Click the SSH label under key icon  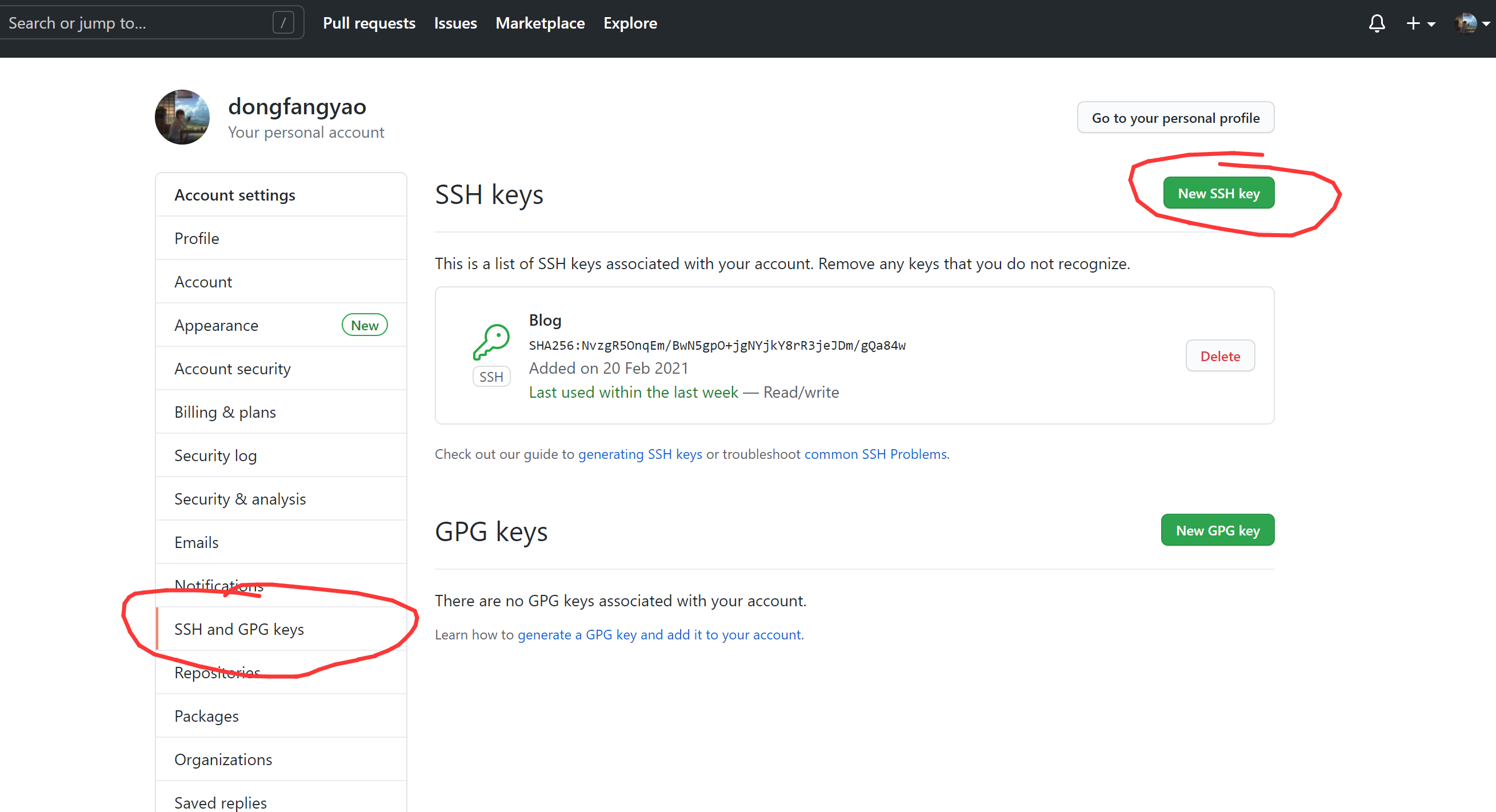tap(491, 377)
